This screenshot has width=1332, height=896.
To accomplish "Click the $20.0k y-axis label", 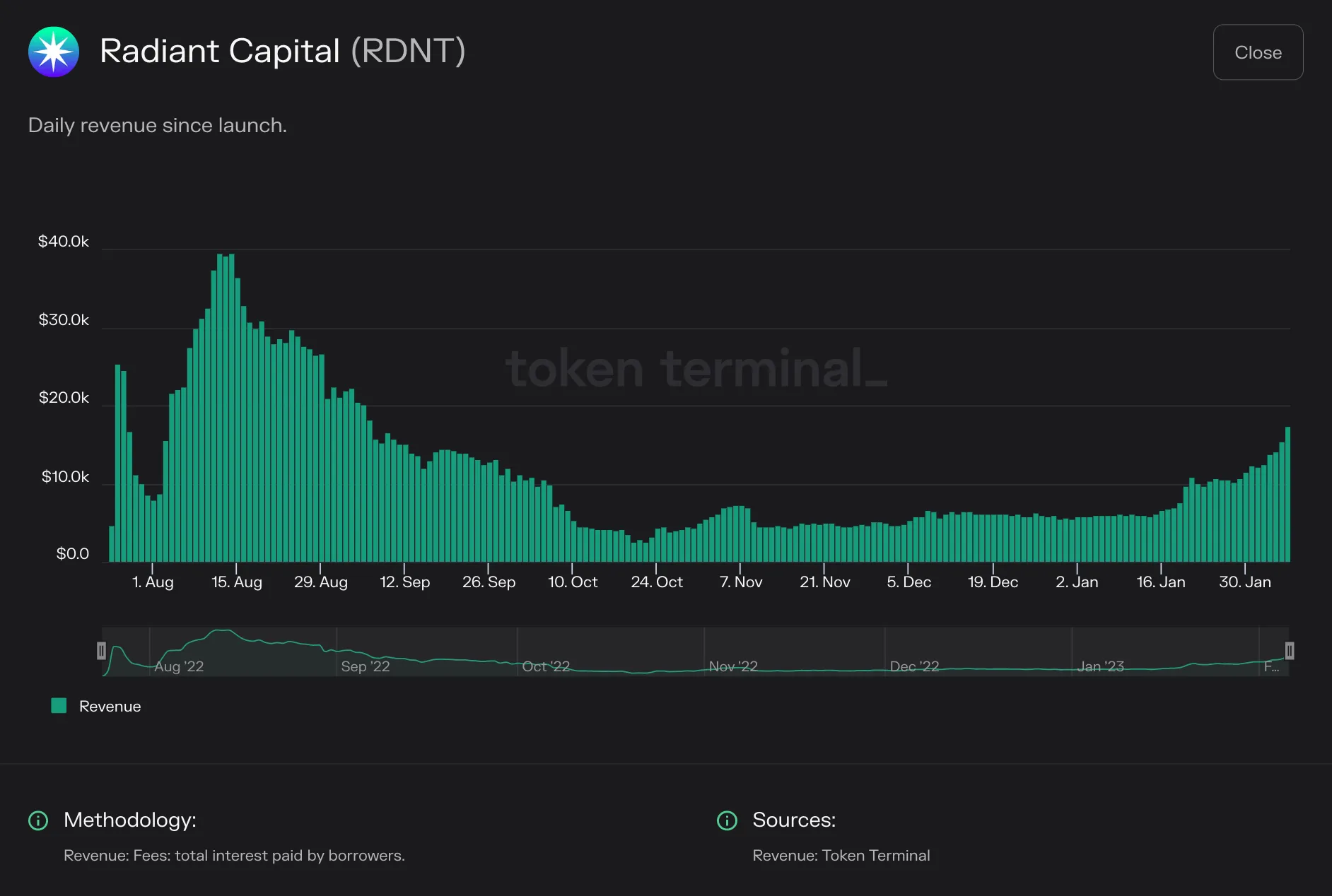I will coord(64,397).
